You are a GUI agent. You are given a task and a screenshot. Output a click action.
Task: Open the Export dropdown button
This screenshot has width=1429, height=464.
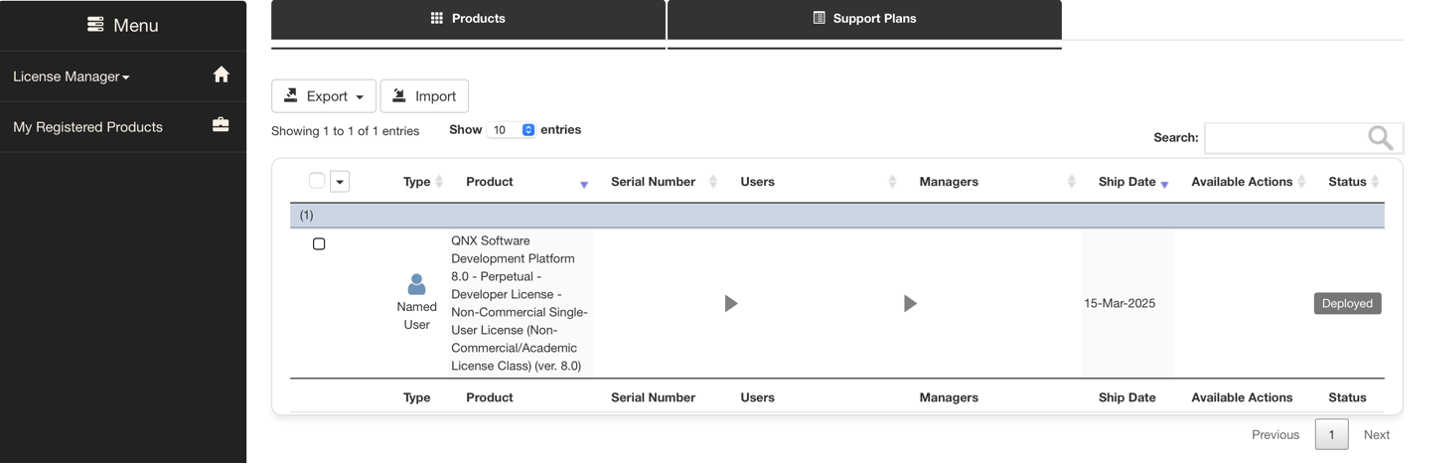(324, 96)
